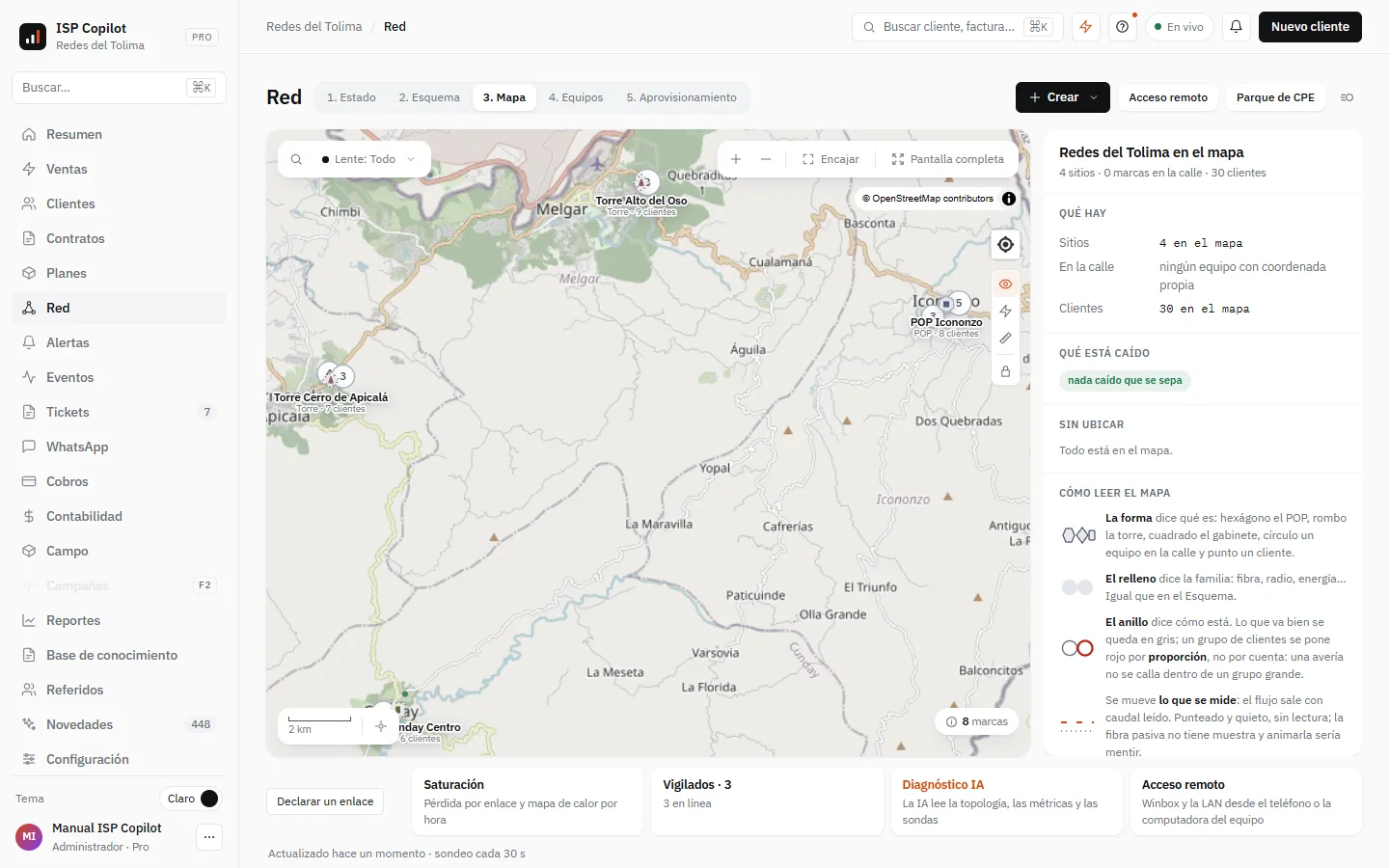This screenshot has width=1389, height=868.
Task: Open Tickets in the sidebar
Action: click(x=120, y=412)
